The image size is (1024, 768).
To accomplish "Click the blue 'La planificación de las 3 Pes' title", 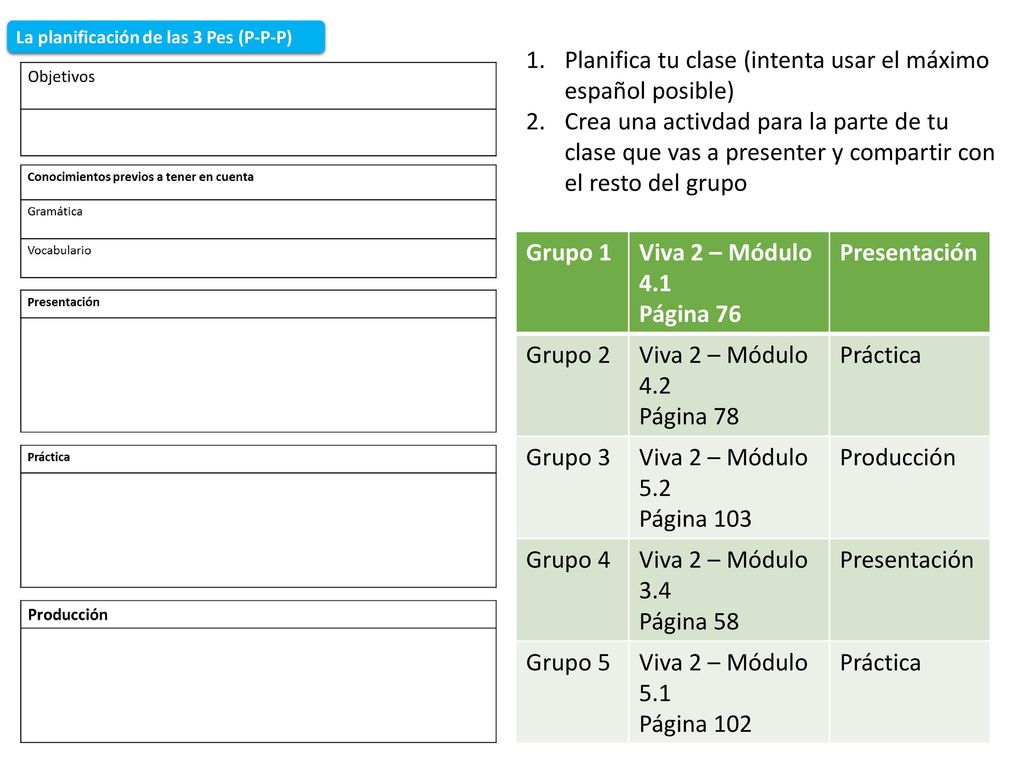I will (166, 37).
